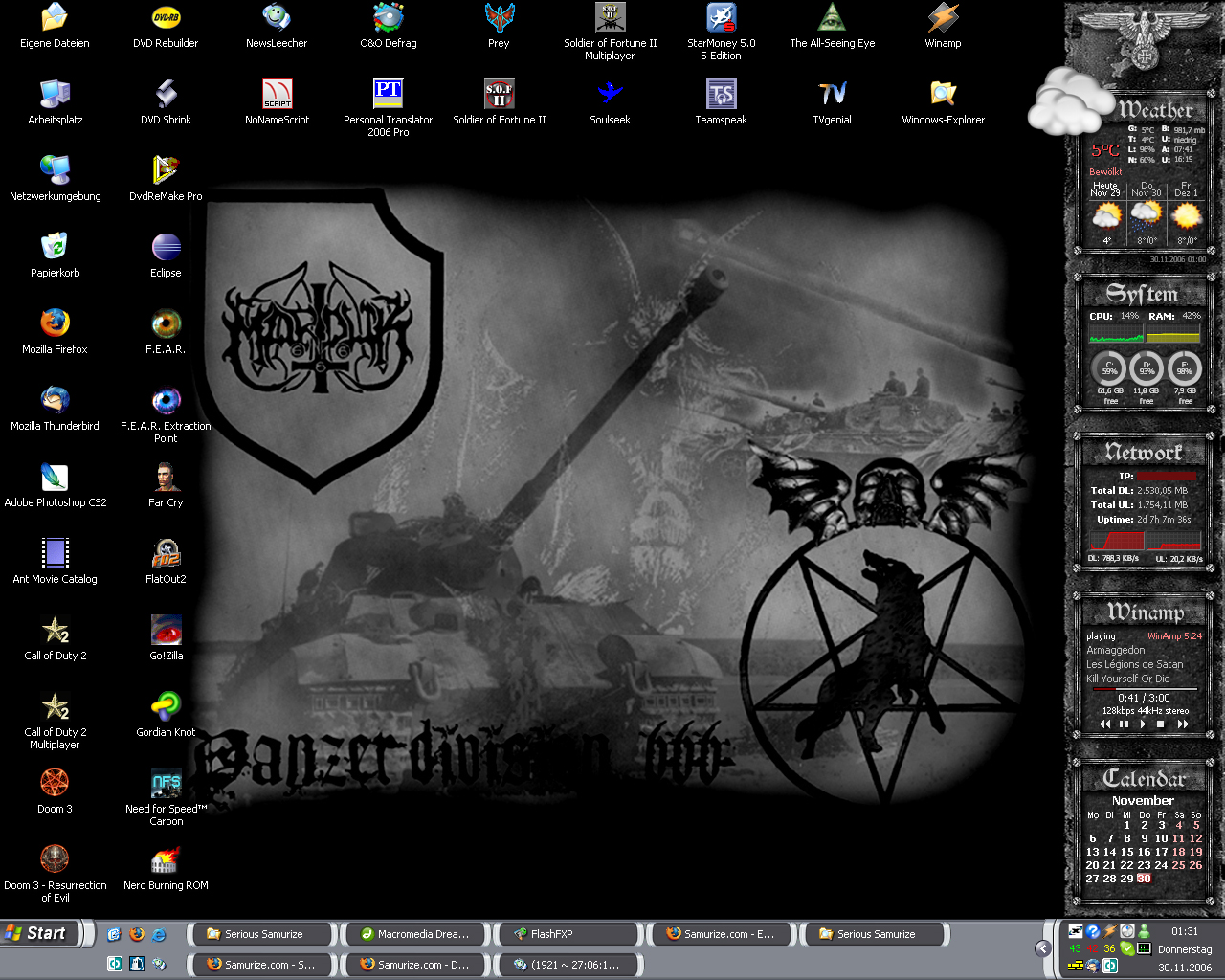Launch the Prey game shortcut
Image resolution: width=1225 pixels, height=980 pixels.
tap(499, 26)
